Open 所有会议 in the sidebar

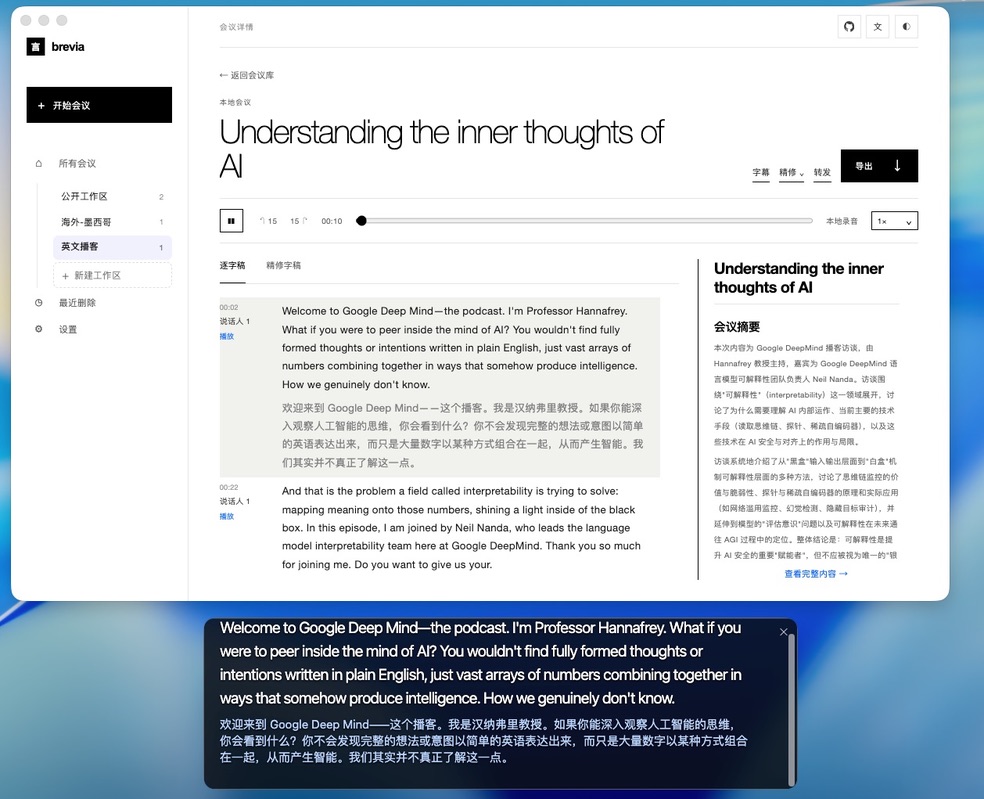click(77, 163)
